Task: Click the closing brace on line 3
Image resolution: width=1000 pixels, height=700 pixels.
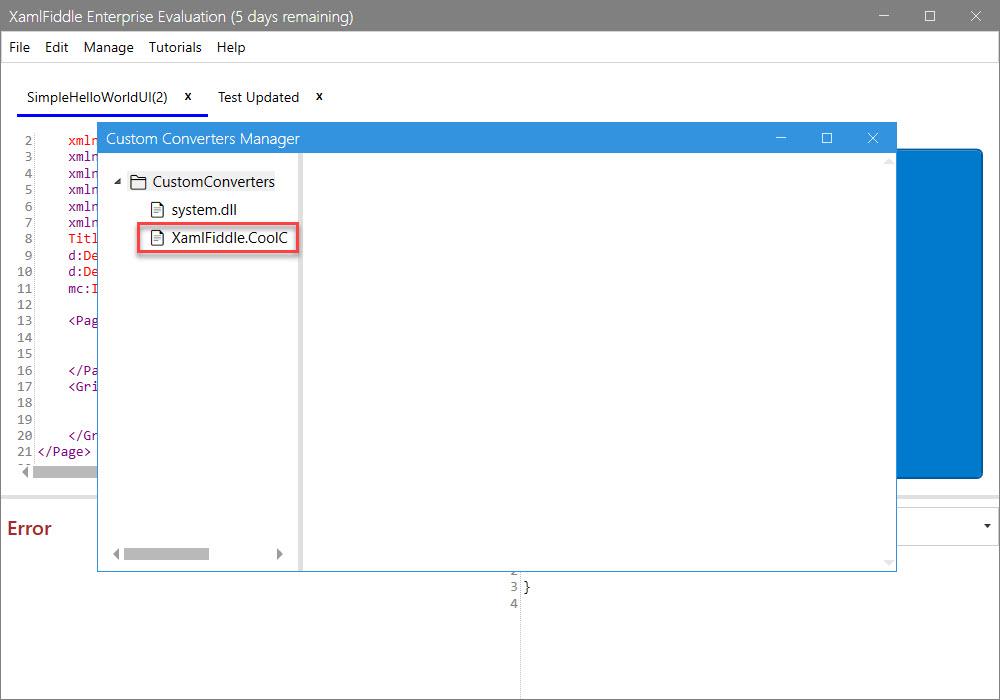Action: 527,587
